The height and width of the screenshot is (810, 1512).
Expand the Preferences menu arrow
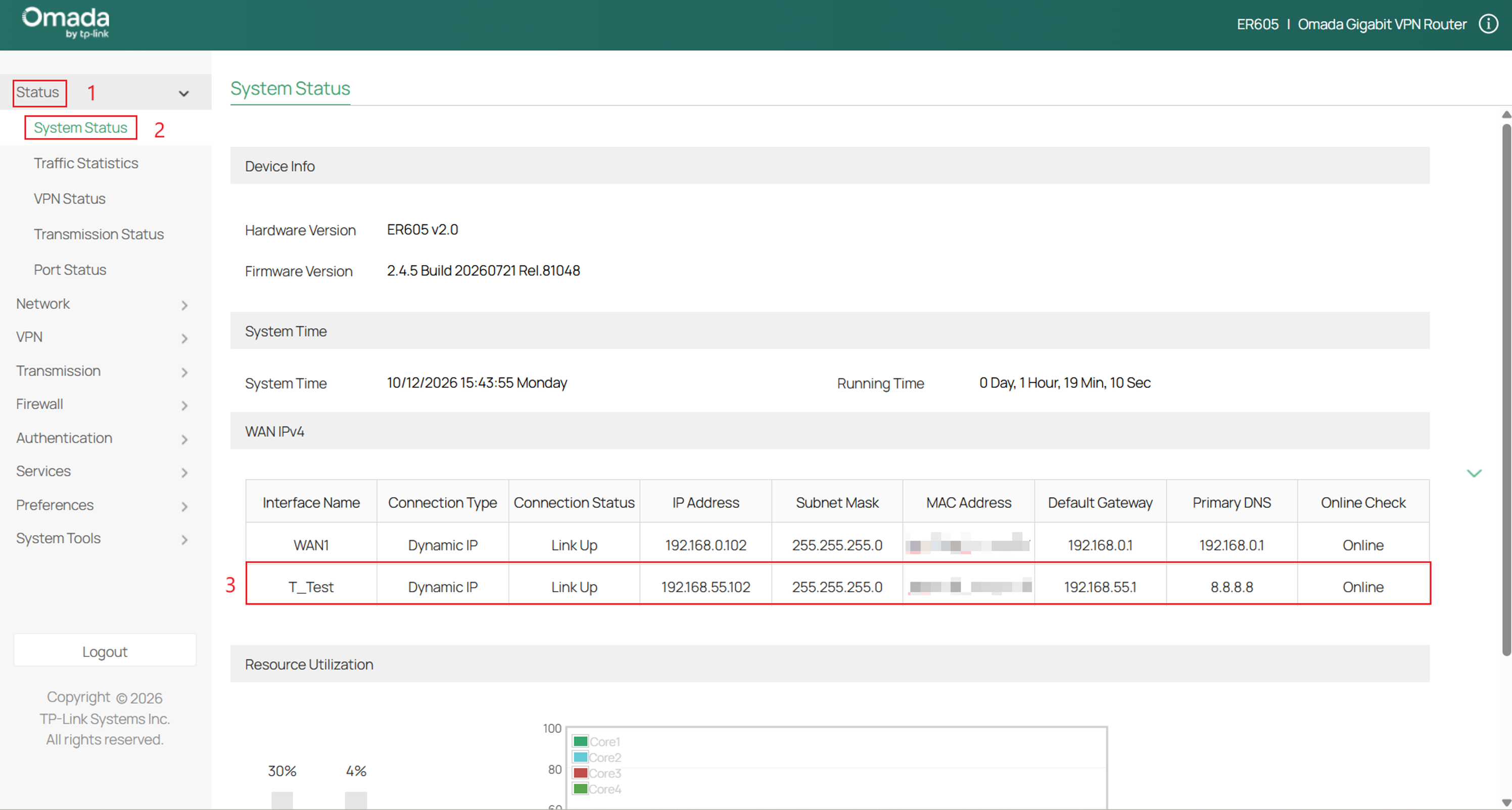pos(184,506)
